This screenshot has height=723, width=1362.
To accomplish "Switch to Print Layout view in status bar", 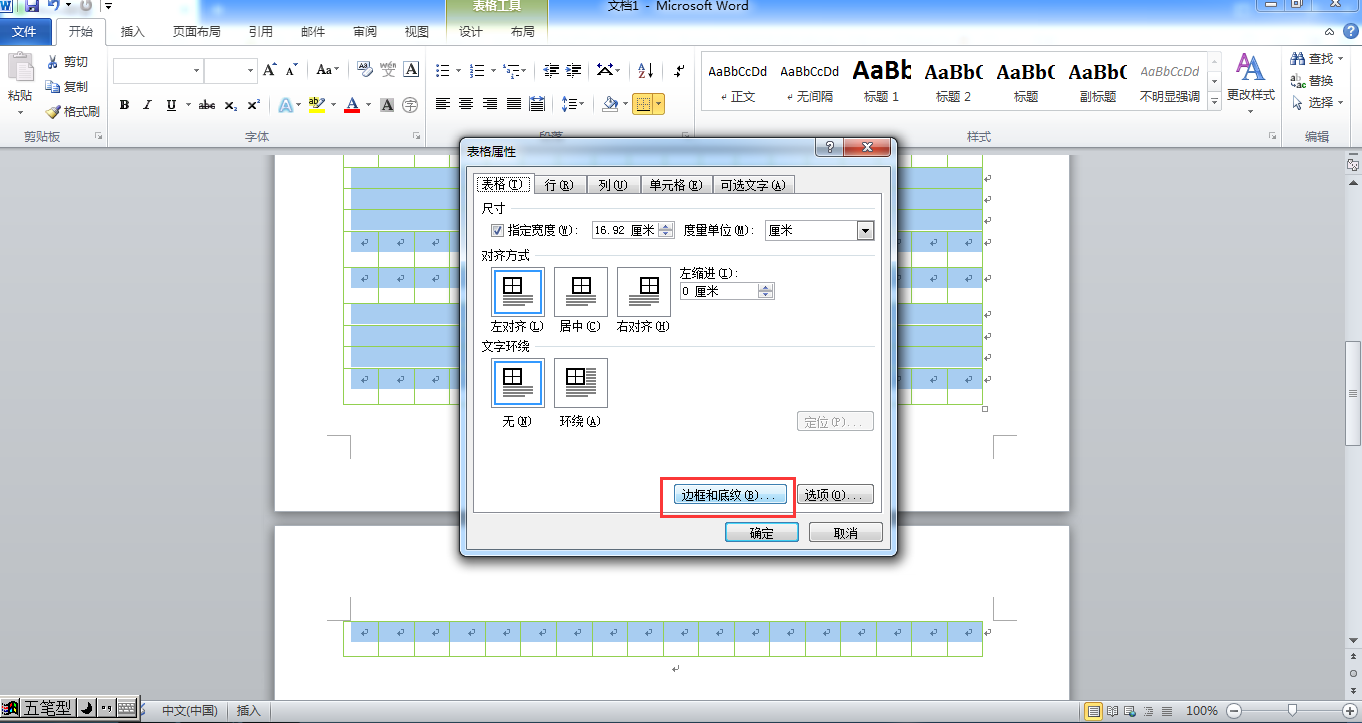I will pyautogui.click(x=1094, y=711).
